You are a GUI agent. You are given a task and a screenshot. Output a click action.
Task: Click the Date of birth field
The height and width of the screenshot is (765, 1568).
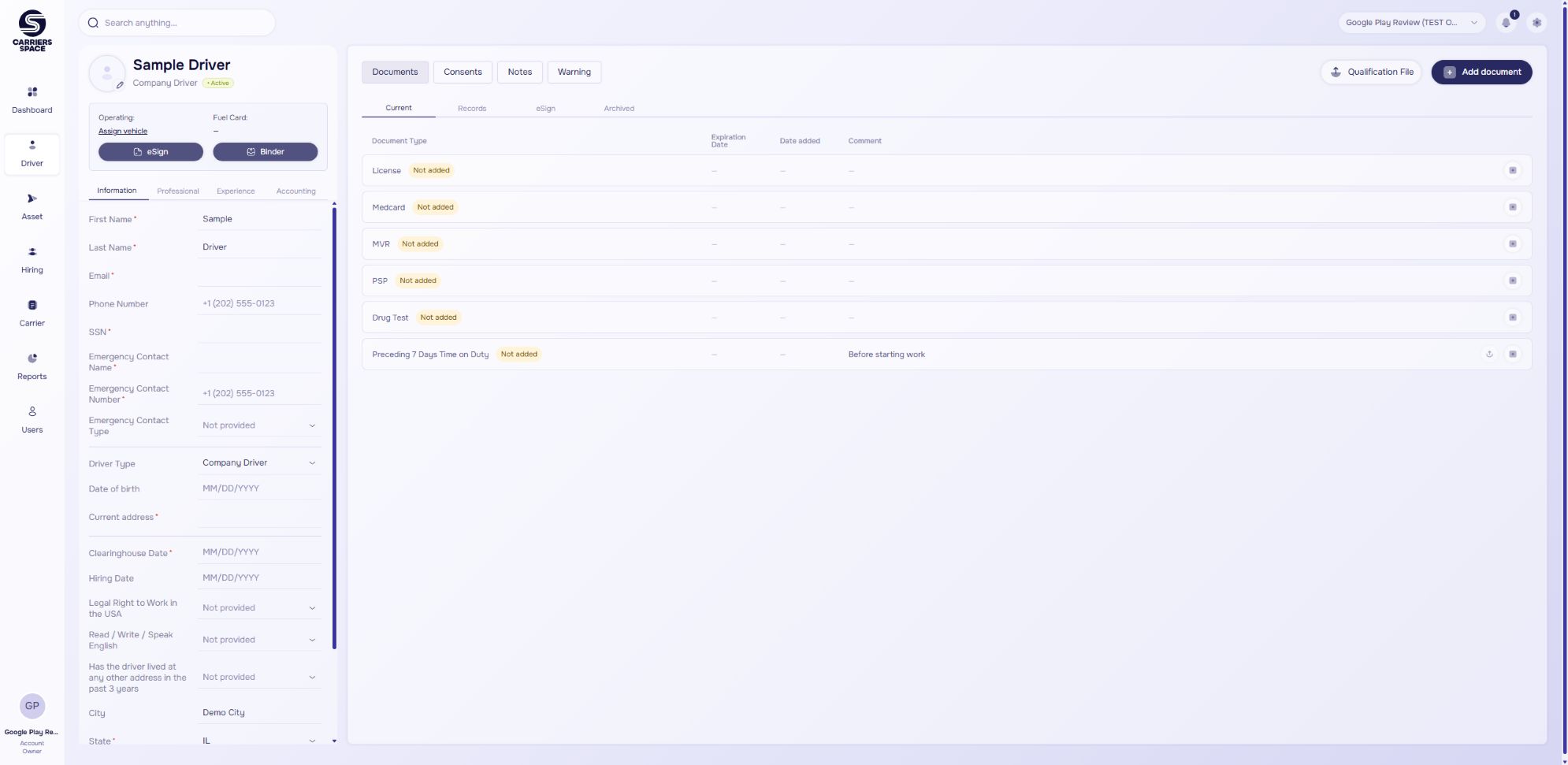click(259, 488)
